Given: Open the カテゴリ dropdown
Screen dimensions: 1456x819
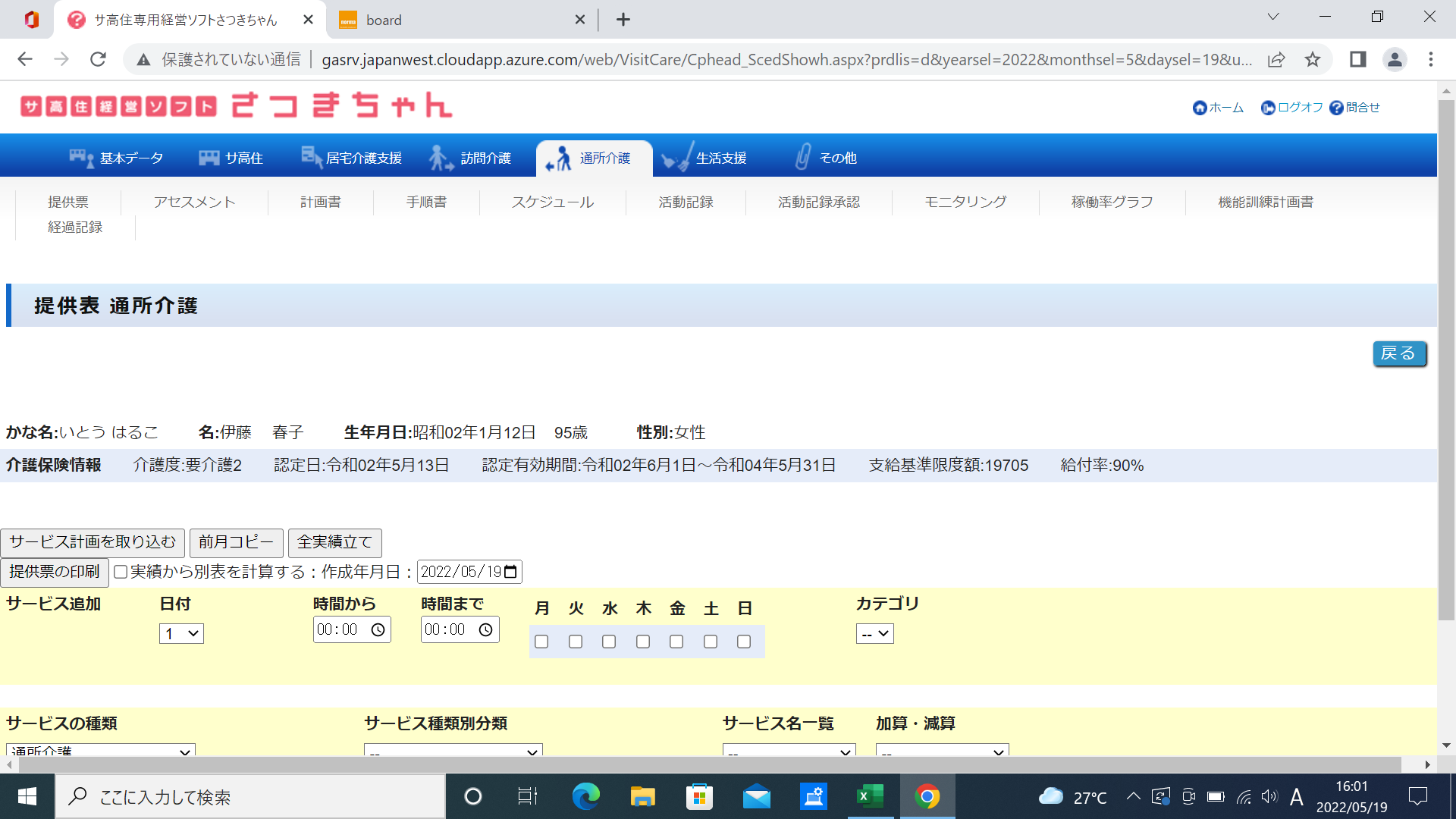Looking at the screenshot, I should [874, 633].
